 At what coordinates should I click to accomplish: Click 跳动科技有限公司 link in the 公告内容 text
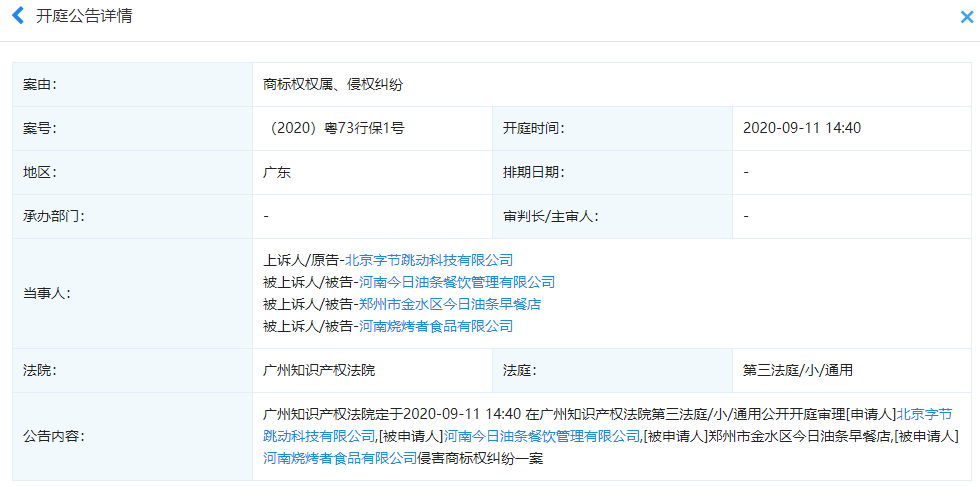coord(319,436)
